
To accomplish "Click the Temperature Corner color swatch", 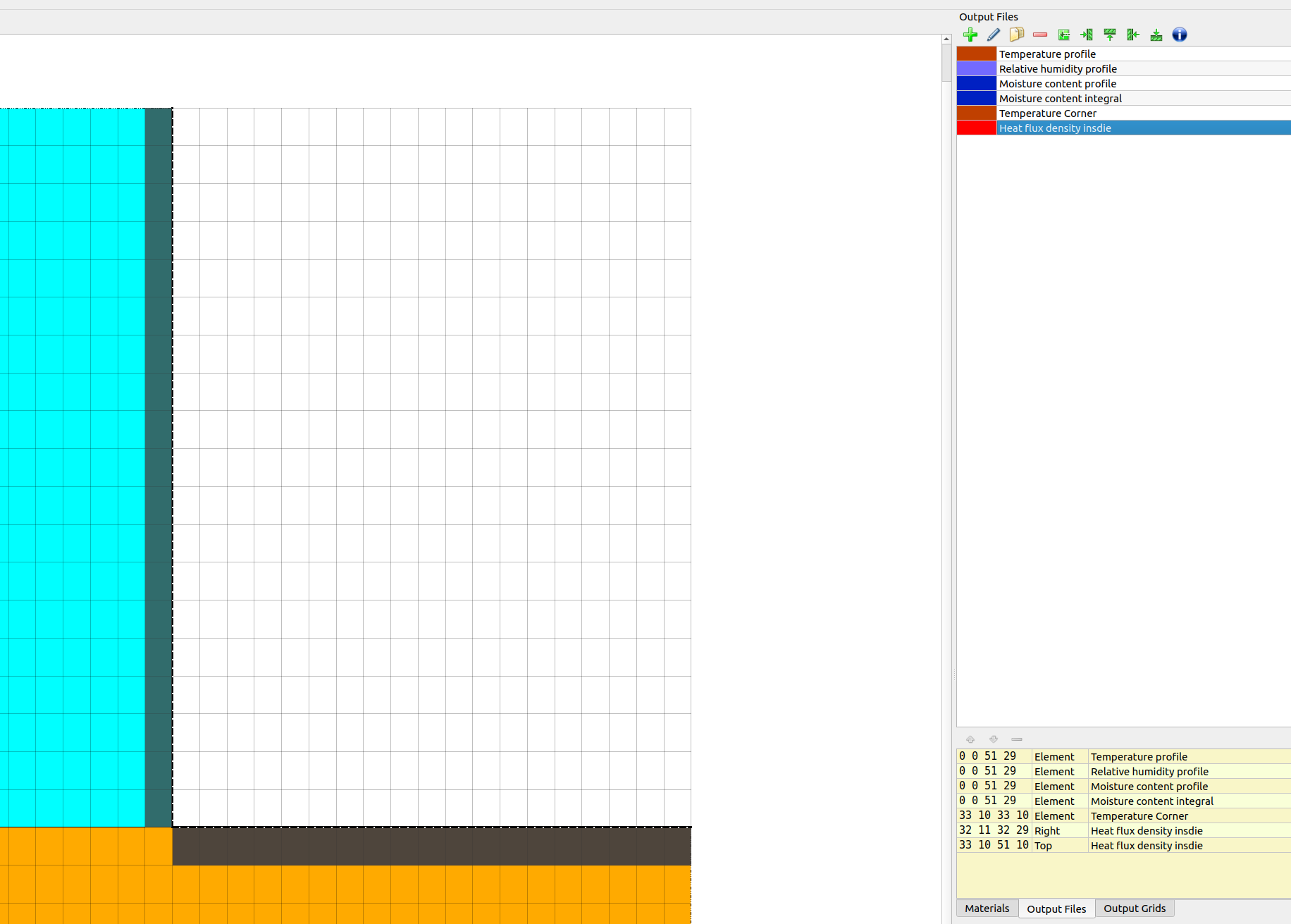I will (x=977, y=113).
